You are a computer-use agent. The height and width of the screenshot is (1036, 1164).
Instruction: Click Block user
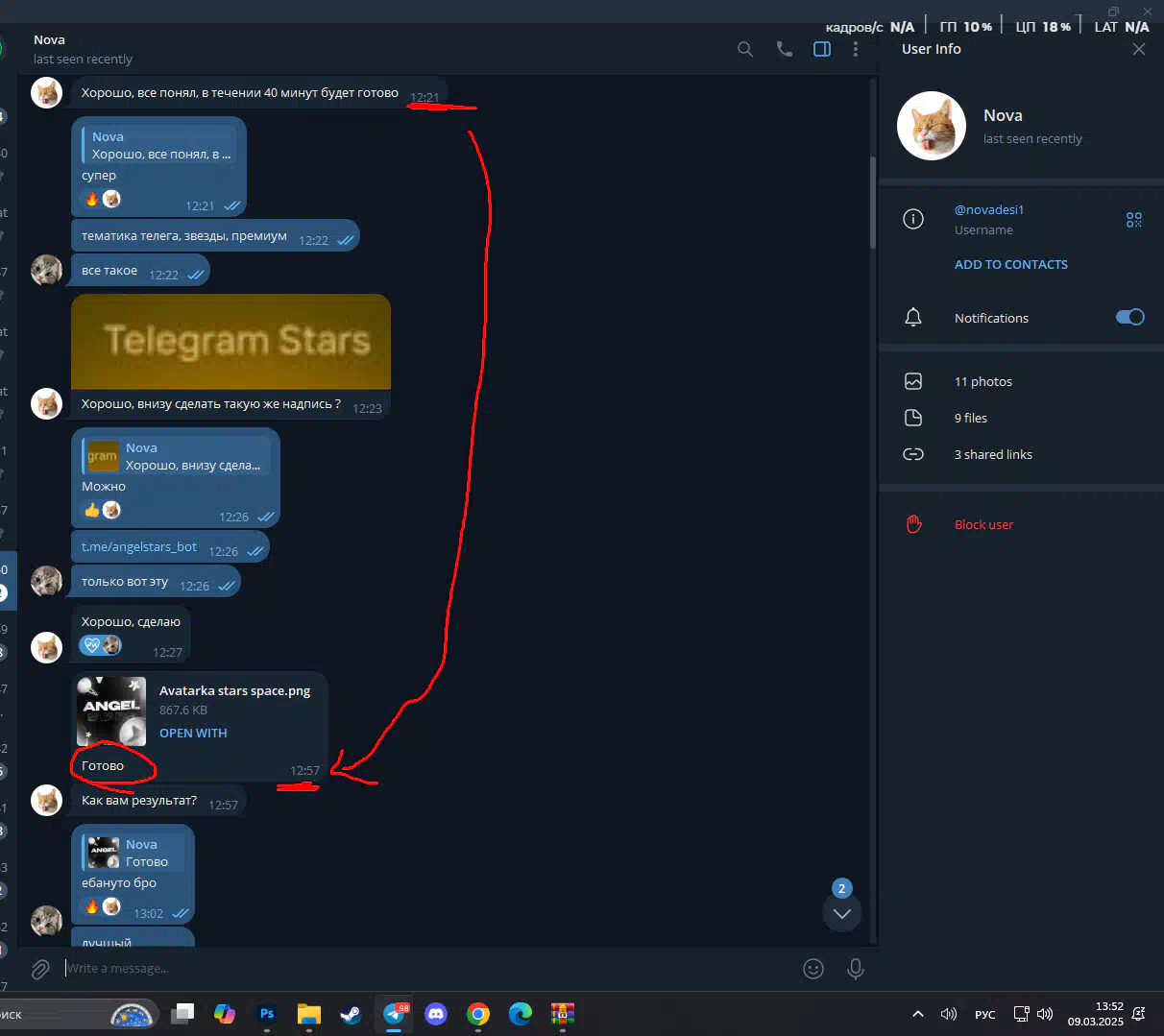[x=983, y=525]
